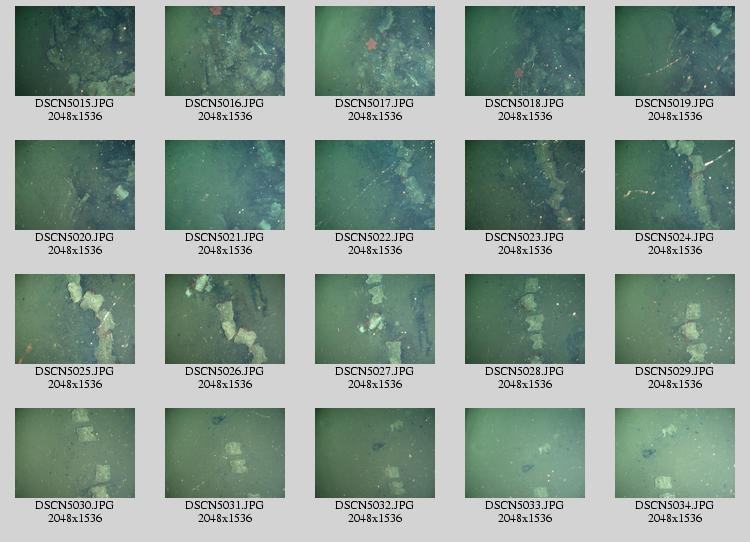Open thumbnail image DSCN5031.JPG

tap(225, 453)
